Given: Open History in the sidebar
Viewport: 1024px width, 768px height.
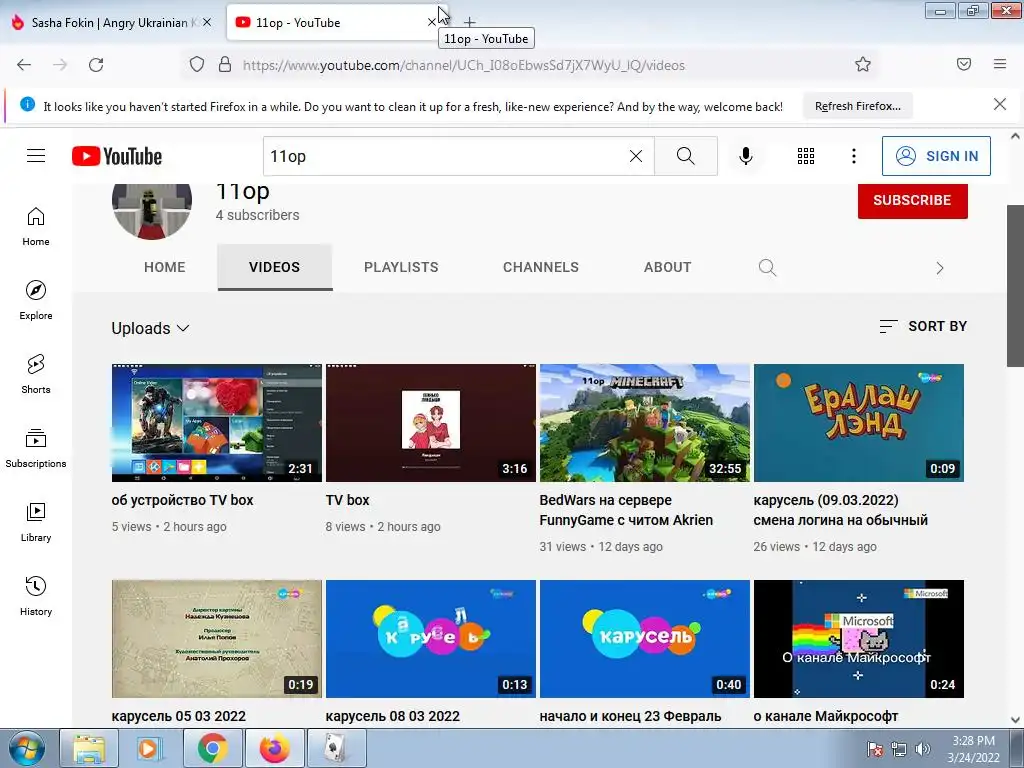Looking at the screenshot, I should (36, 596).
